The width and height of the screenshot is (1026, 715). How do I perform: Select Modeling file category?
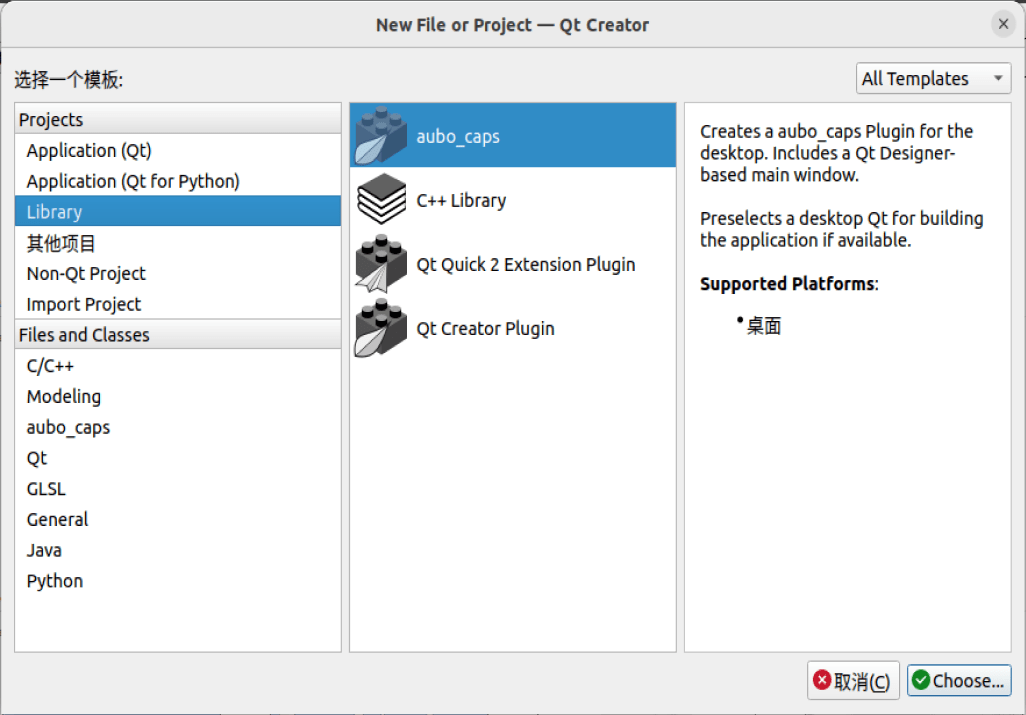pos(178,396)
